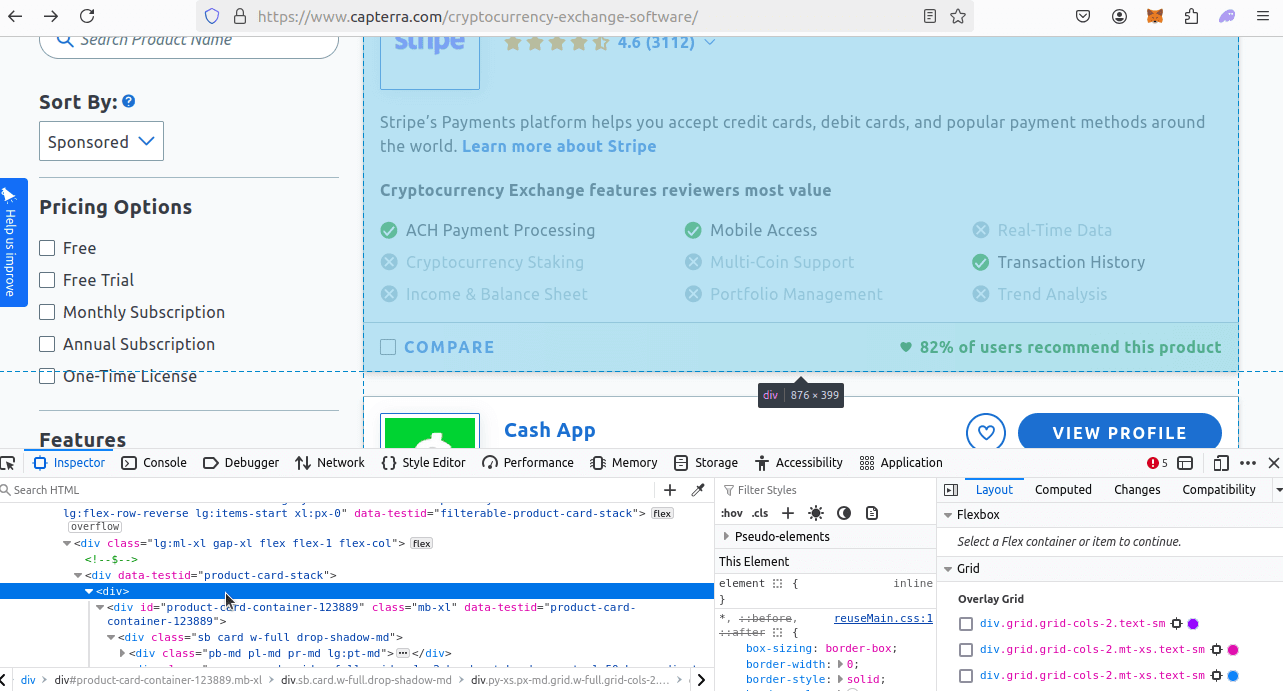The image size is (1283, 691).
Task: Toggle .cls class panel
Action: pos(760,513)
